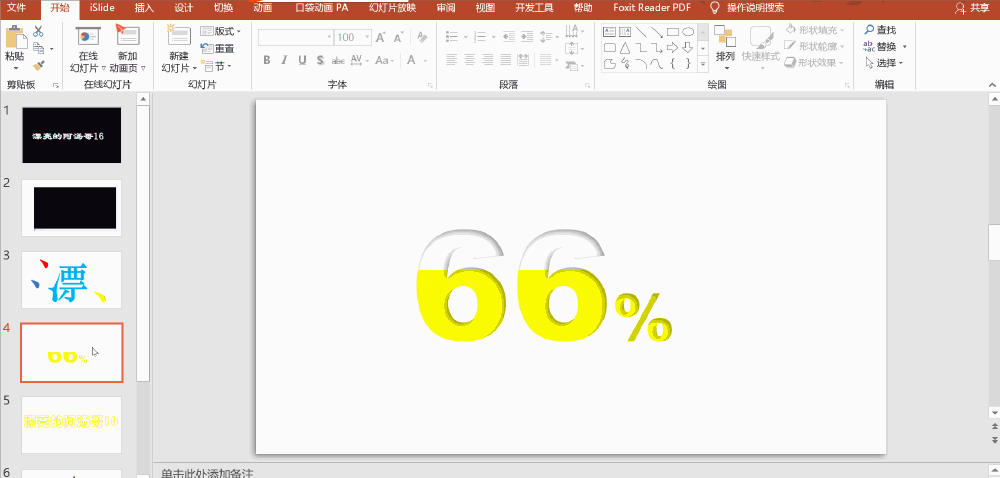Open font group dialog launcher
The width and height of the screenshot is (1000, 478).
(430, 85)
